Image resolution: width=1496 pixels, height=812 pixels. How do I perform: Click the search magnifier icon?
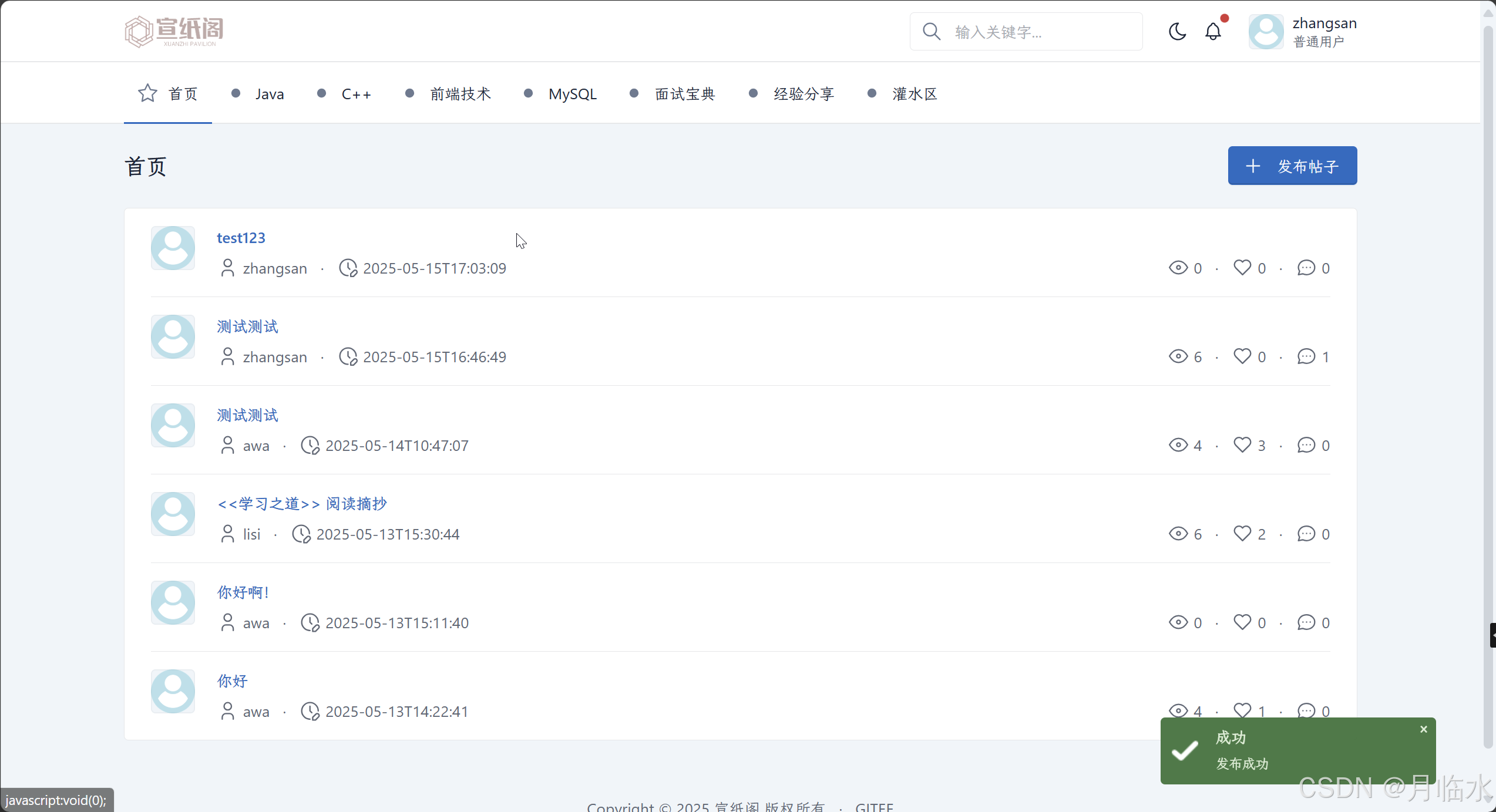932,32
